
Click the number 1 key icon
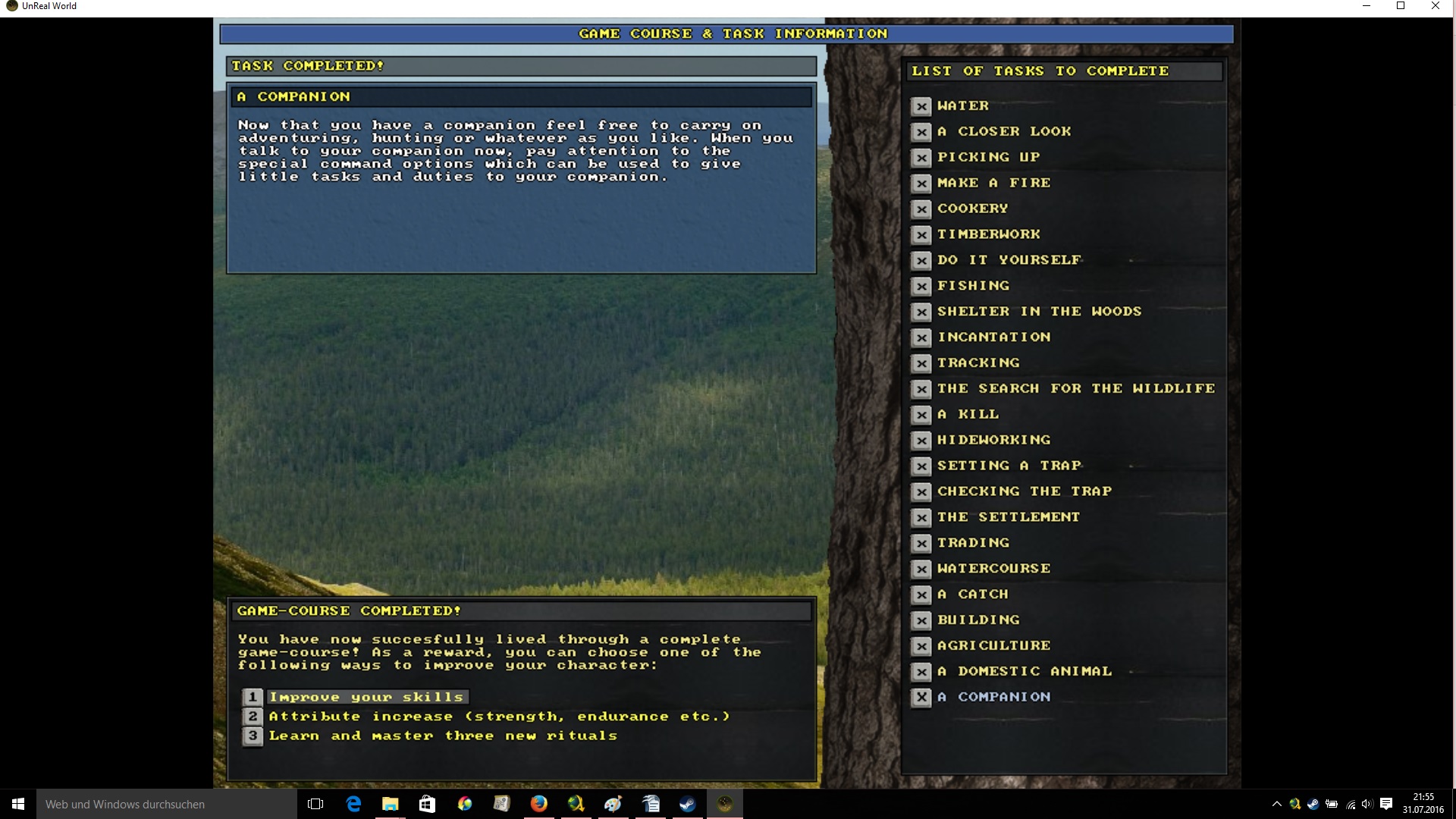point(253,697)
